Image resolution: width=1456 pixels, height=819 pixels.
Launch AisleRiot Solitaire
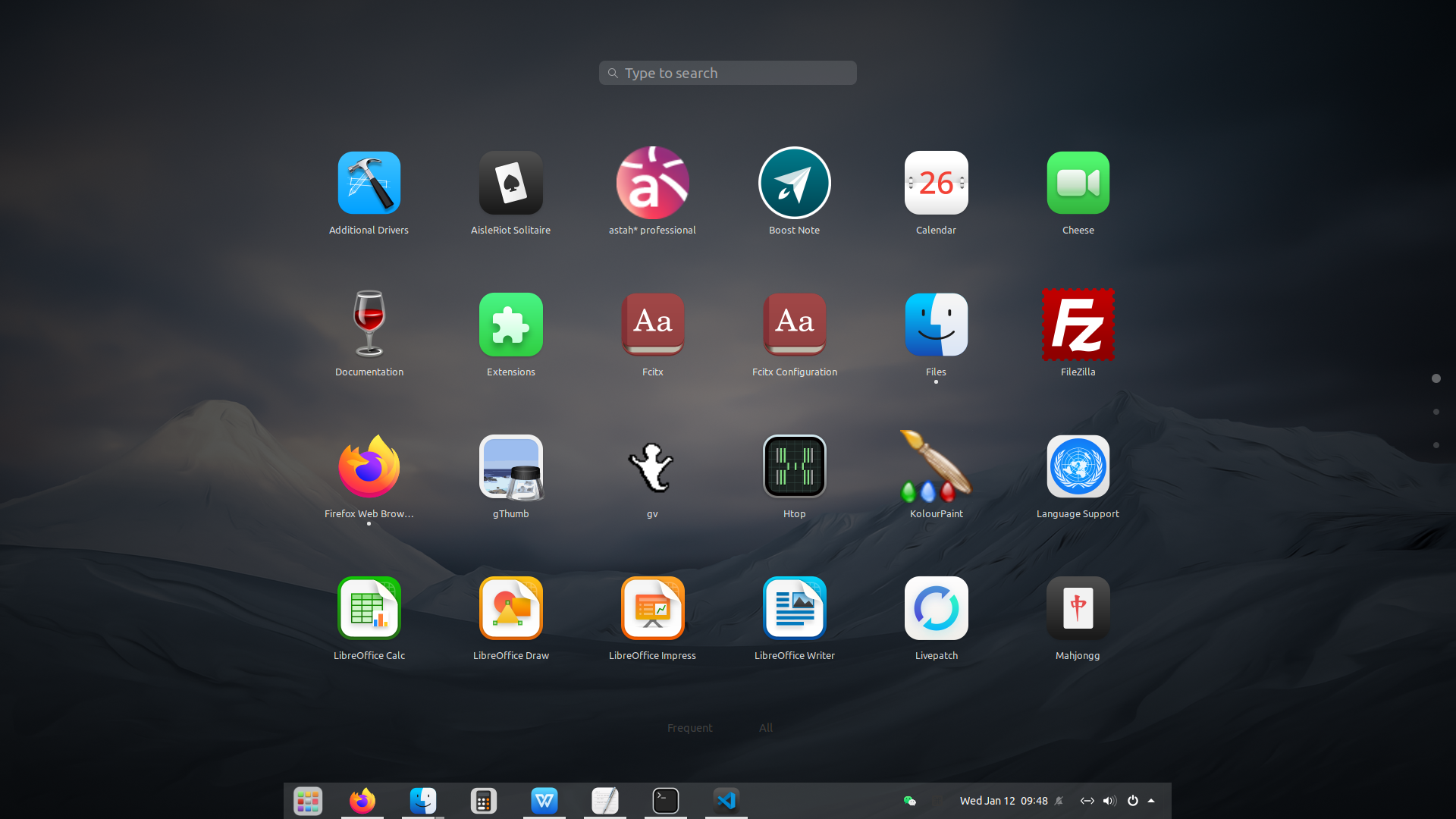point(510,183)
